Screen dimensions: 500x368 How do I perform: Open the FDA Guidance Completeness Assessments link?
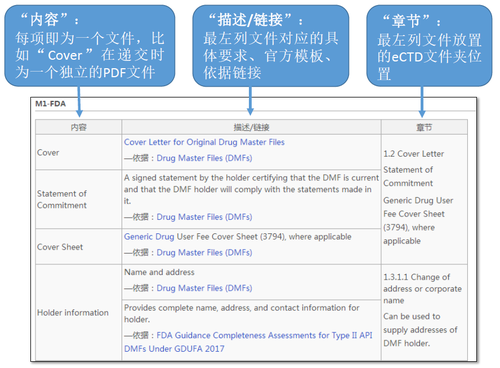coord(248,342)
